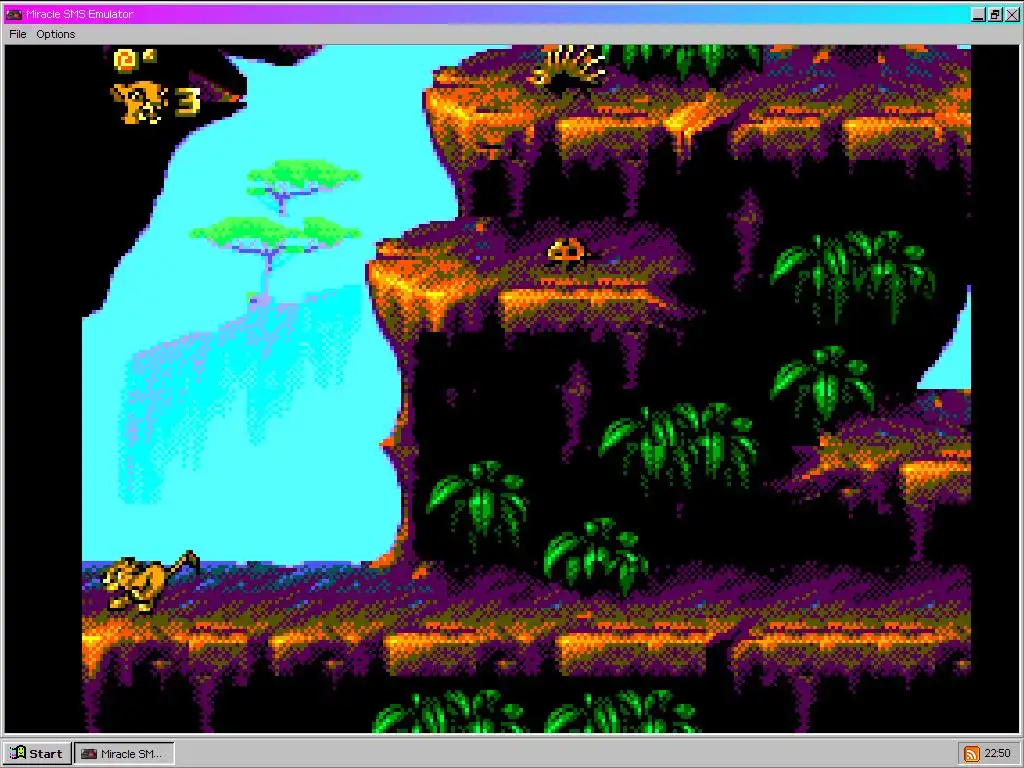Click the lives counter number 3
This screenshot has width=1024, height=768.
[x=189, y=102]
